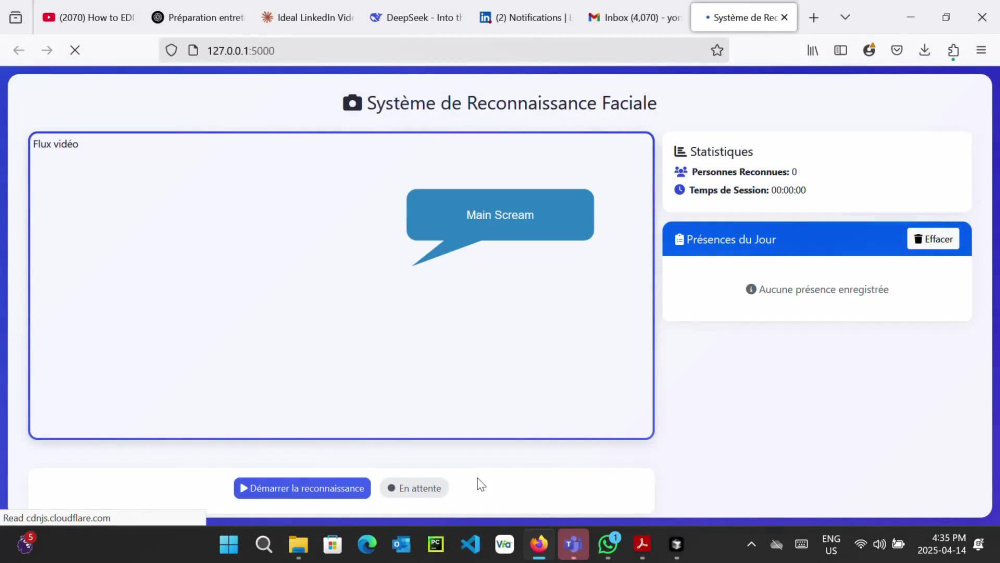This screenshot has height=563, width=1000.
Task: Open the Pocket save icon
Action: tap(897, 50)
